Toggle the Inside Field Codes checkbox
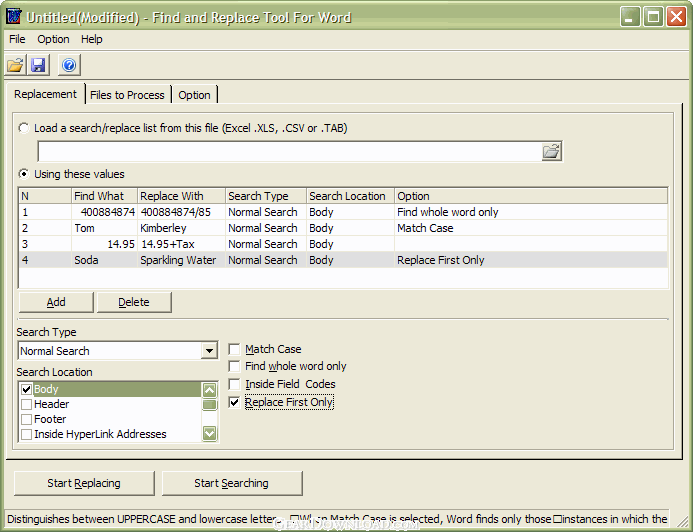 click(234, 384)
